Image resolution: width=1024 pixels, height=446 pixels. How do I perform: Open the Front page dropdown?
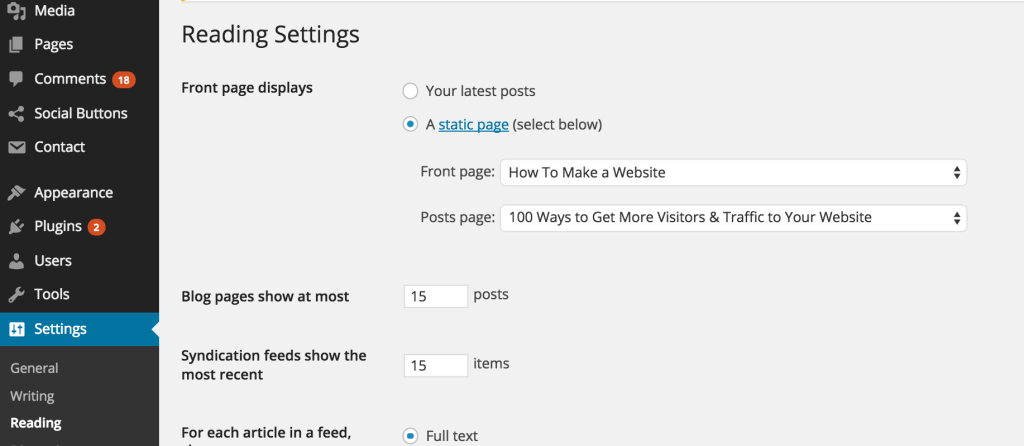click(733, 173)
